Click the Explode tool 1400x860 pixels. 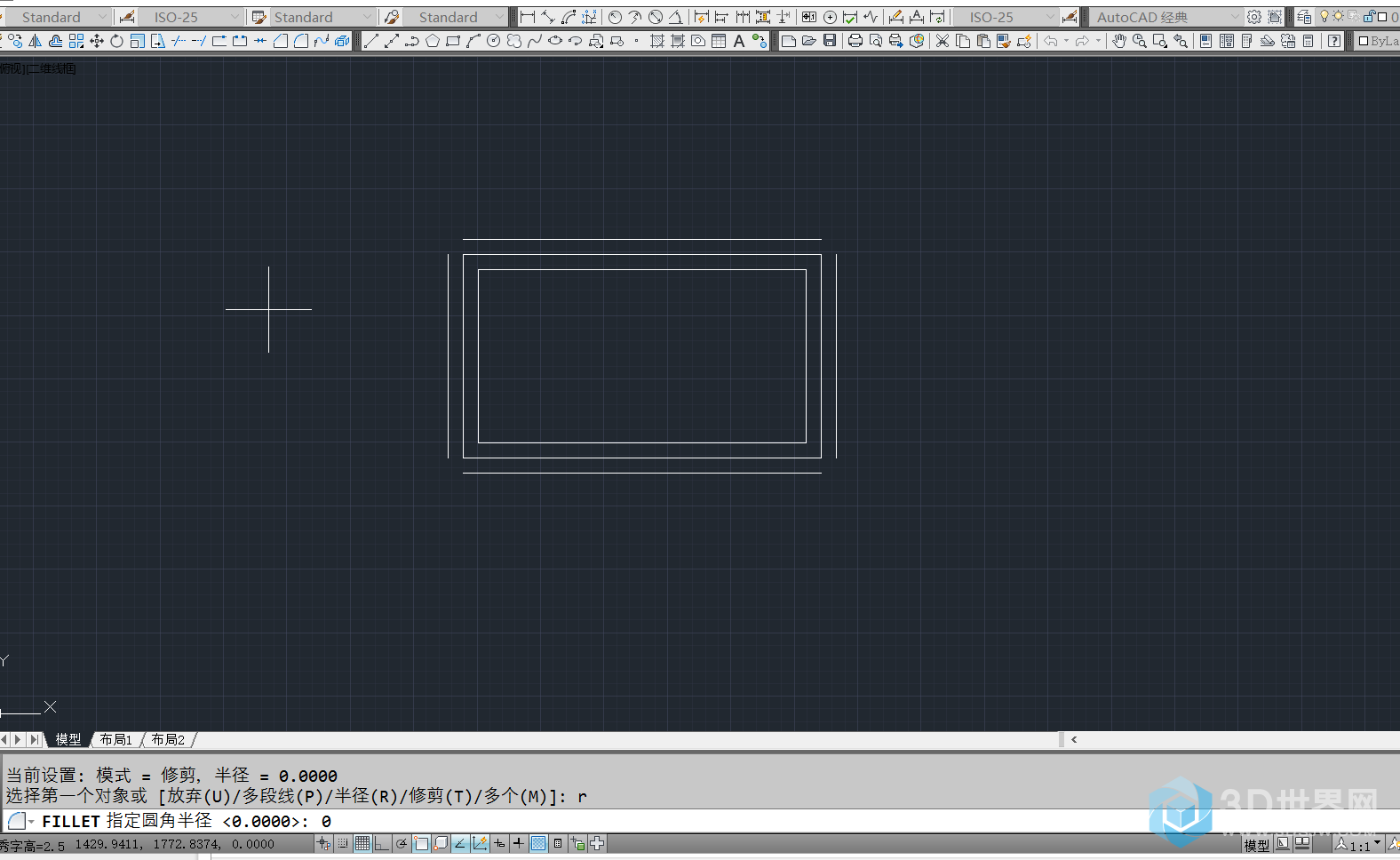342,41
